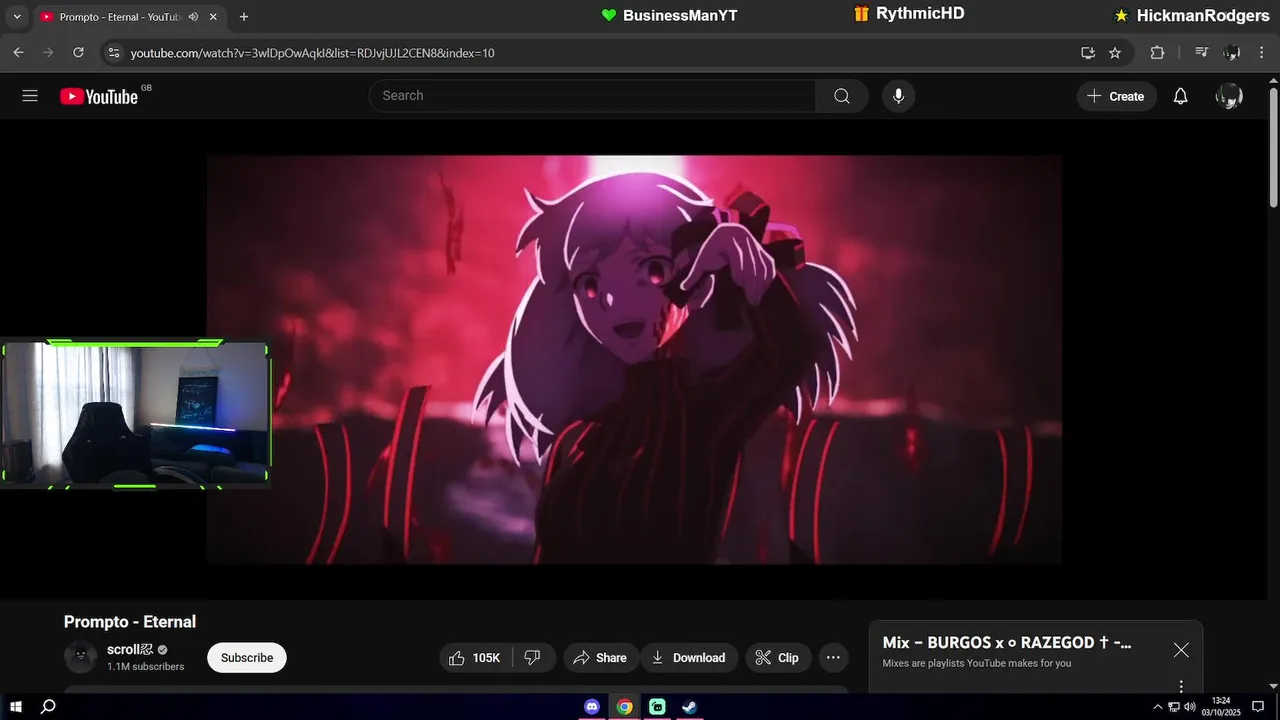Screen dimensions: 1280x720
Task: Open Chrome extensions puzzle icon
Action: point(1157,53)
